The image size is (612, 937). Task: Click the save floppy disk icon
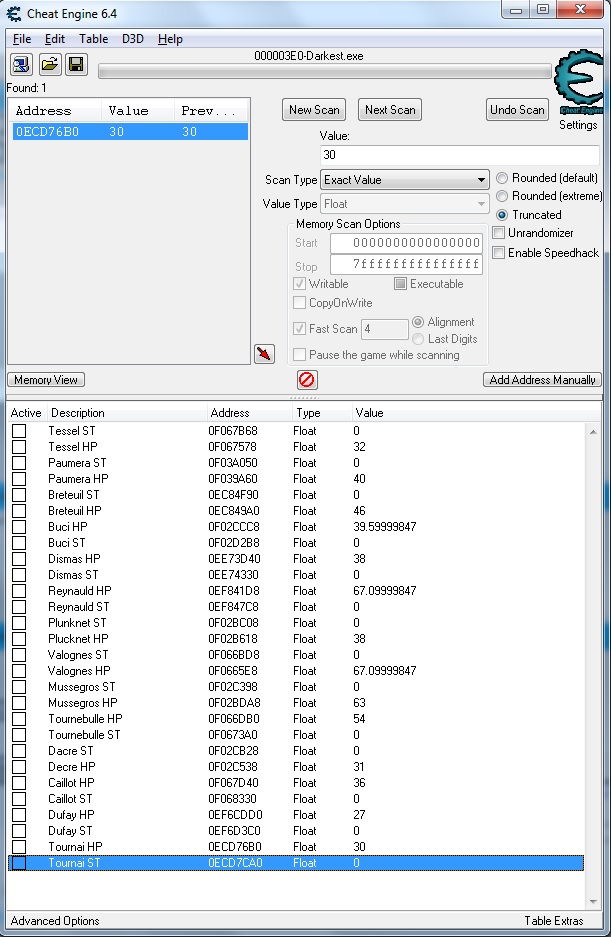coord(76,64)
